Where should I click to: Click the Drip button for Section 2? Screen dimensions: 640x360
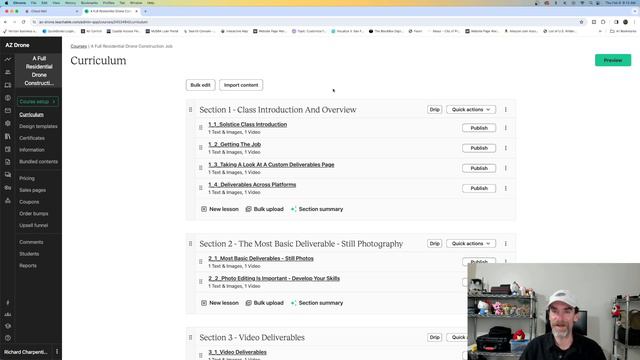point(434,244)
